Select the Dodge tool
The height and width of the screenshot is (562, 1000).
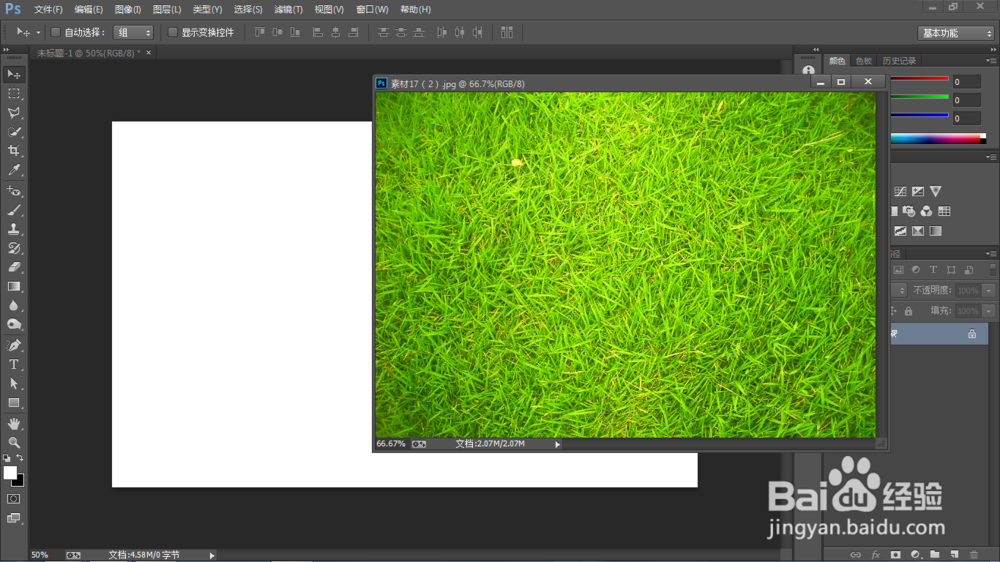click(13, 325)
